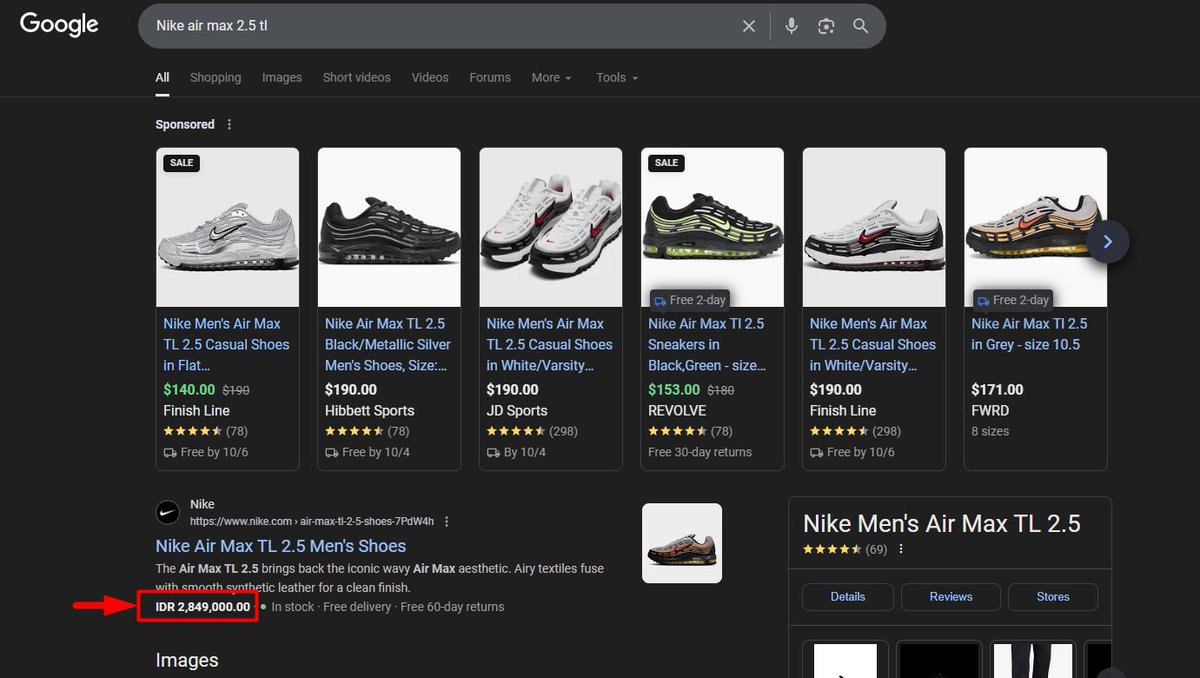Open the FWRD grey shoe thumbnail

coord(1035,227)
